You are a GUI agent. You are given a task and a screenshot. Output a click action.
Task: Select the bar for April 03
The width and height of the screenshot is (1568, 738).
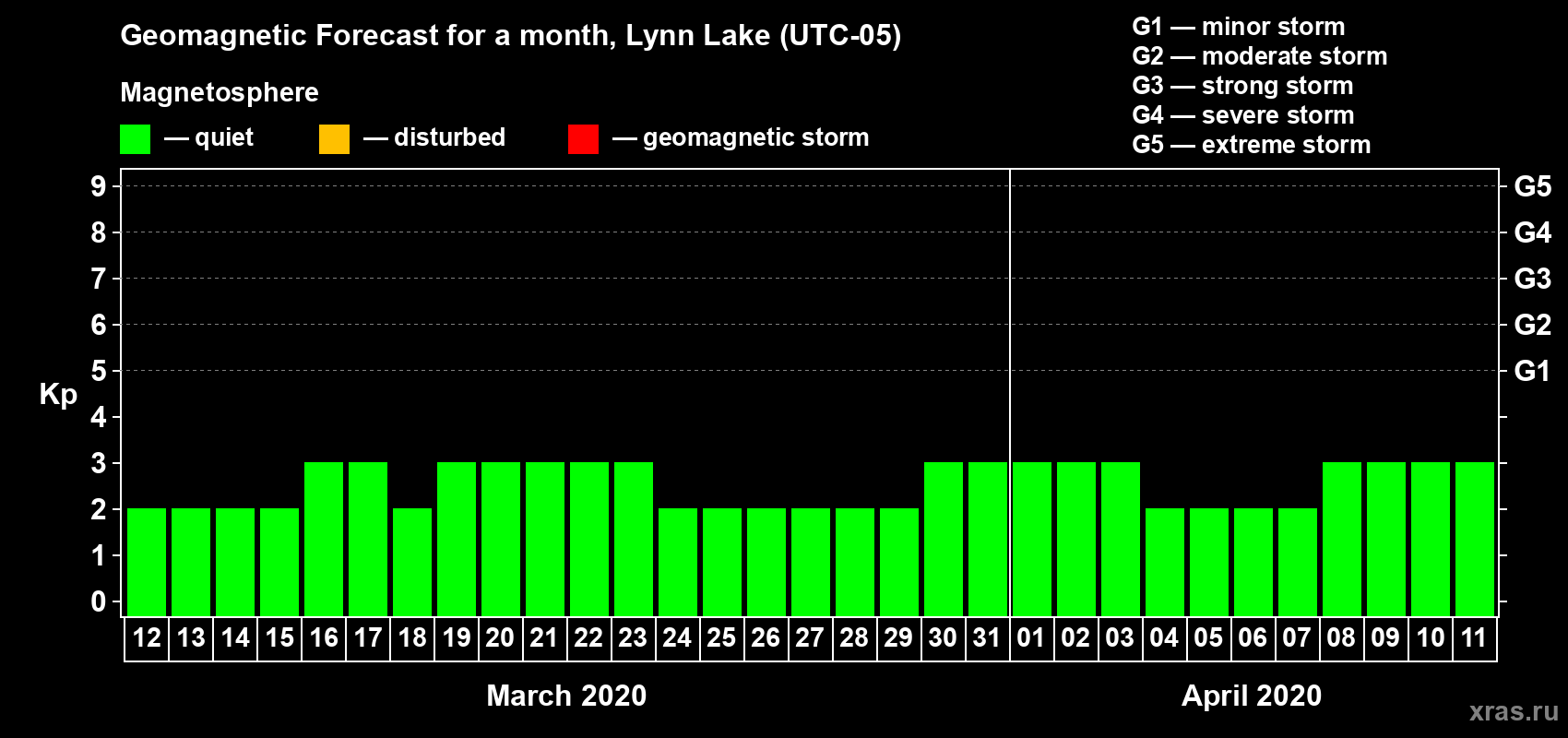[x=1121, y=539]
